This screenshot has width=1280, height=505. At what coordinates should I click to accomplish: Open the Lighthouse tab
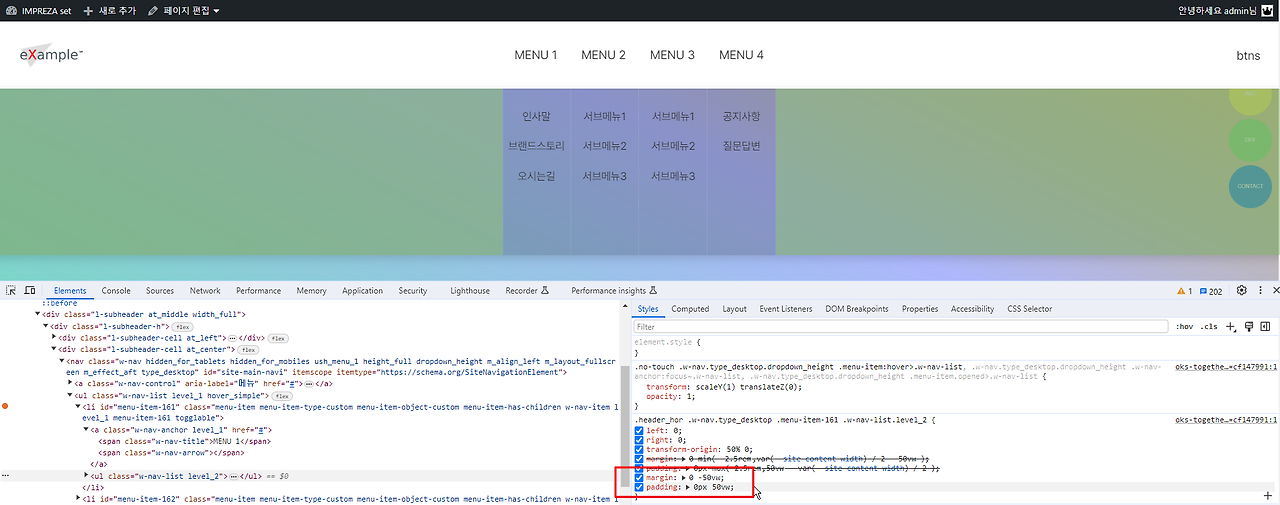470,291
